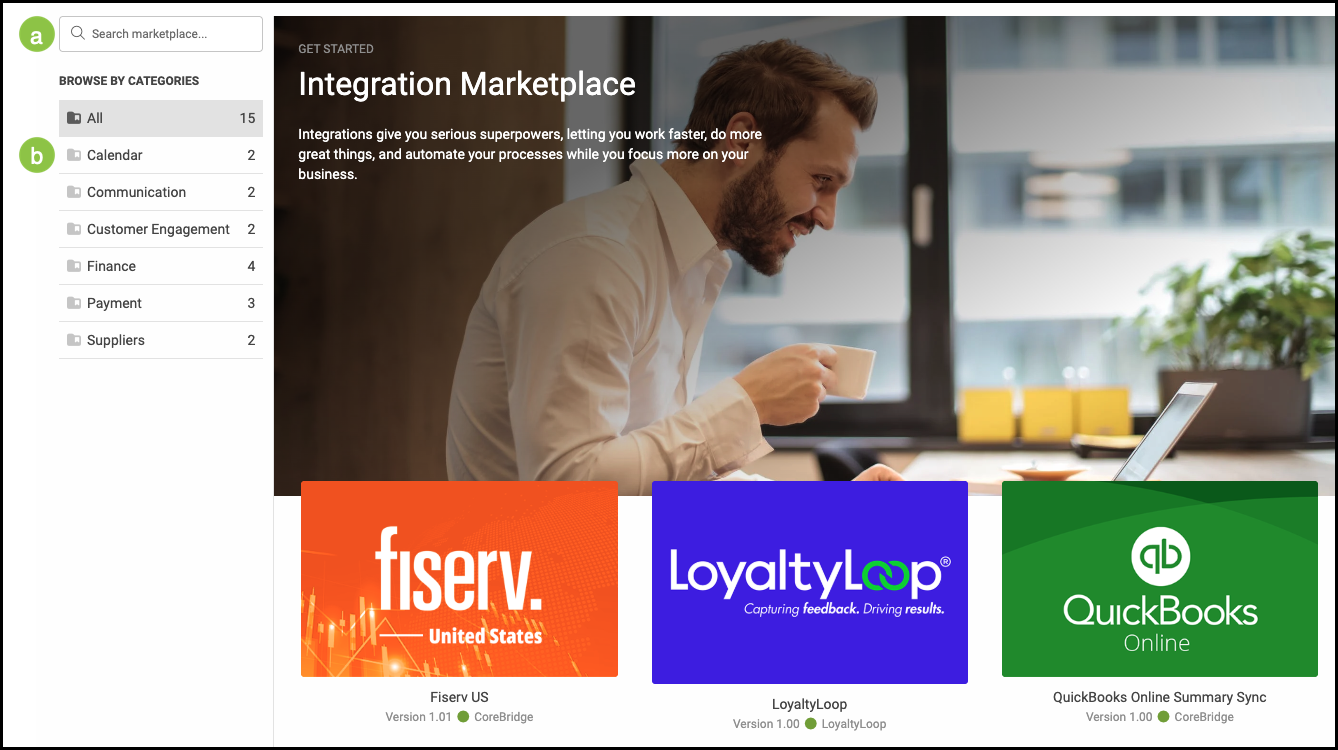Click the Suppliers folder icon
The height and width of the screenshot is (750, 1338).
[74, 340]
